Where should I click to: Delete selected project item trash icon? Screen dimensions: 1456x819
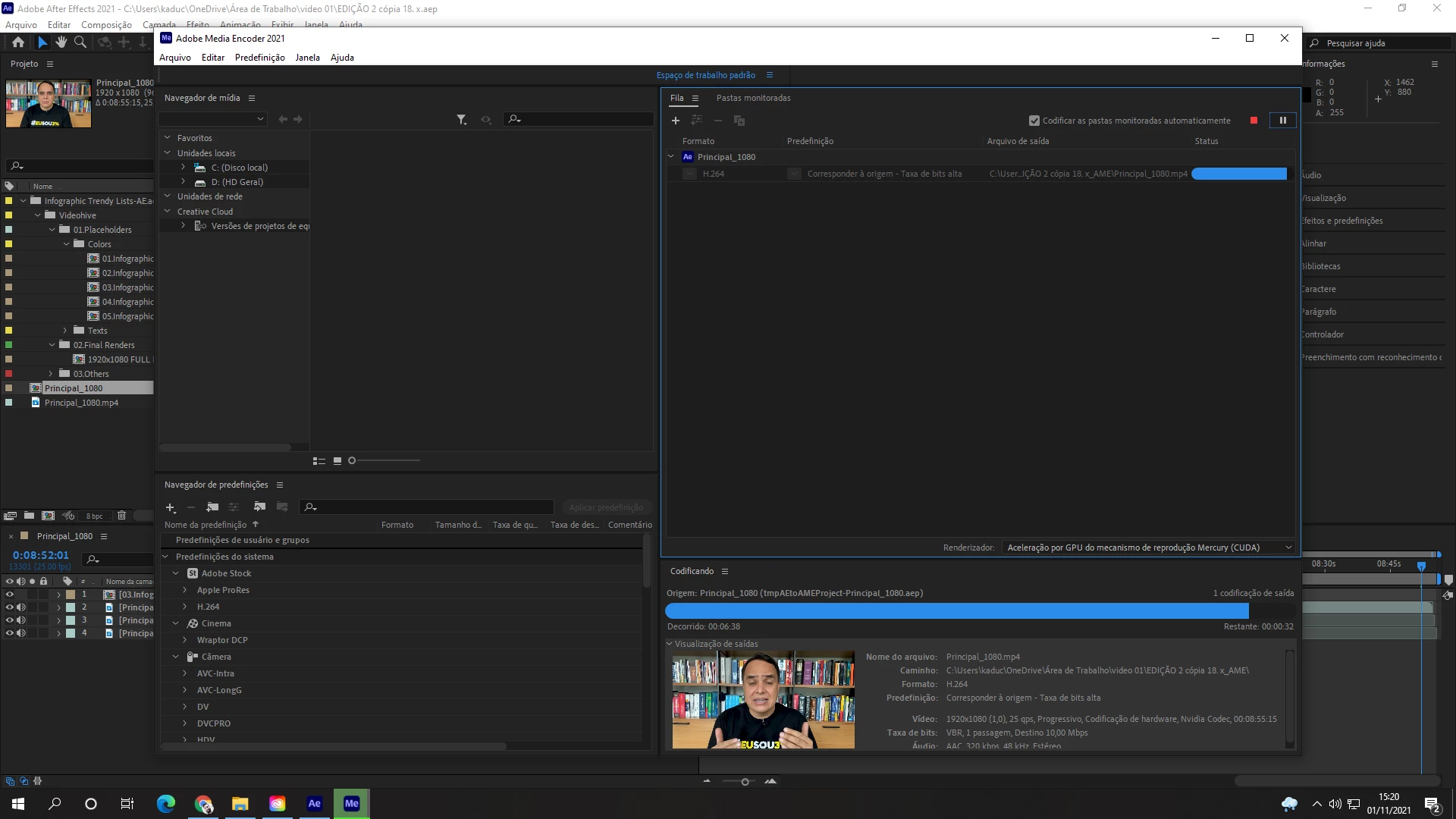pyautogui.click(x=121, y=516)
